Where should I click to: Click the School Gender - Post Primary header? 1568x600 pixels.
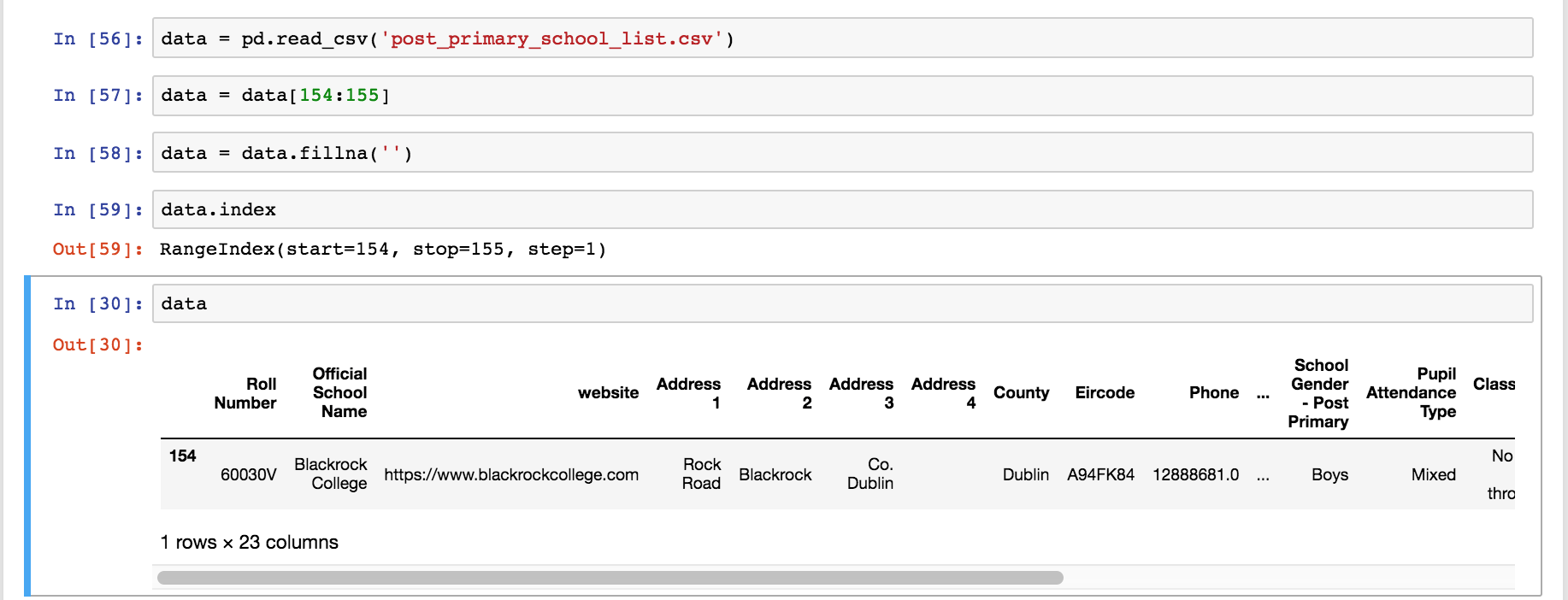1319,393
